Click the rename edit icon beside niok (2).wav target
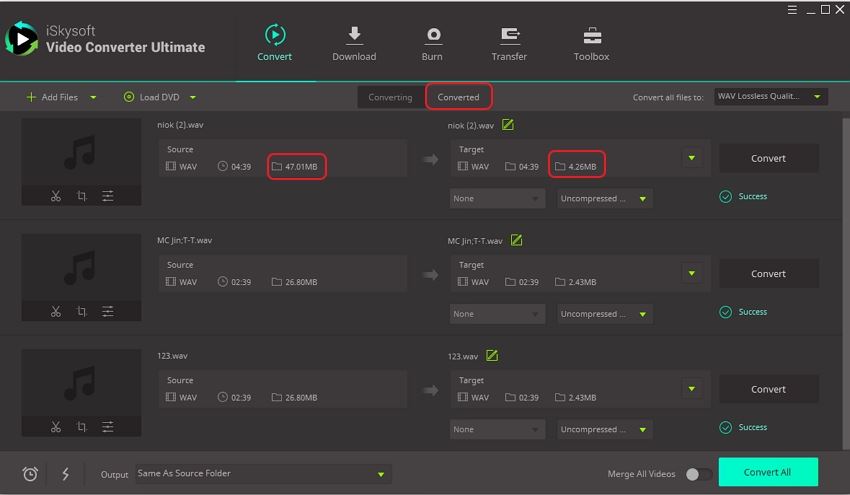 (x=508, y=125)
